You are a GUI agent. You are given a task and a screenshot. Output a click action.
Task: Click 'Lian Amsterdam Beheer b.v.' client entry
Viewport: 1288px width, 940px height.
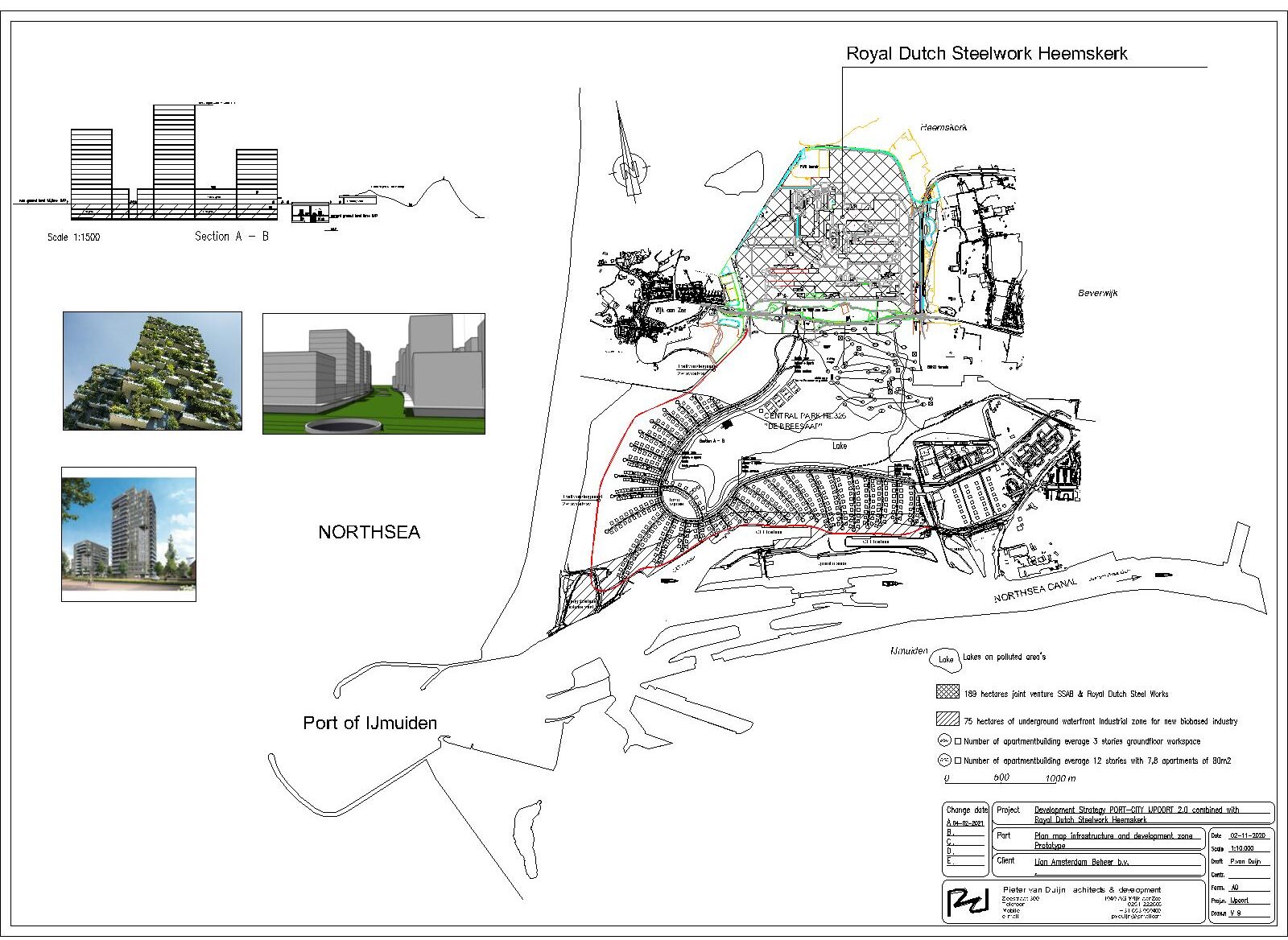coord(1081,861)
